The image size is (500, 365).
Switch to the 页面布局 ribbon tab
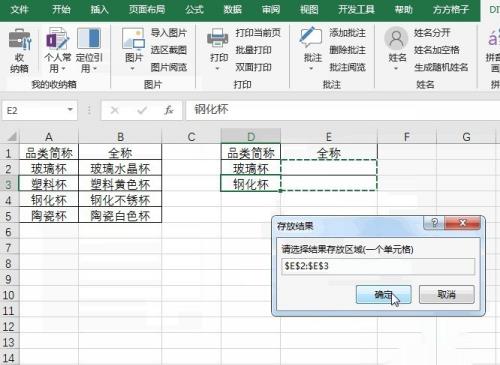(147, 9)
